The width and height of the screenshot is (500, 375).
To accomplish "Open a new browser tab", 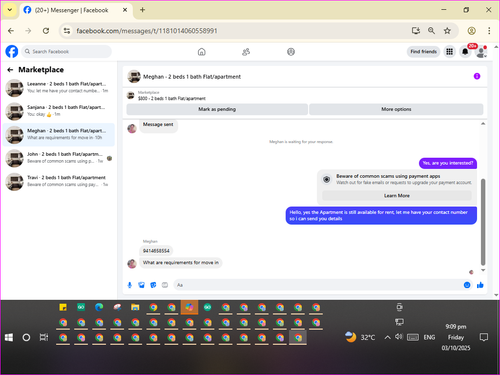I will pos(142,10).
